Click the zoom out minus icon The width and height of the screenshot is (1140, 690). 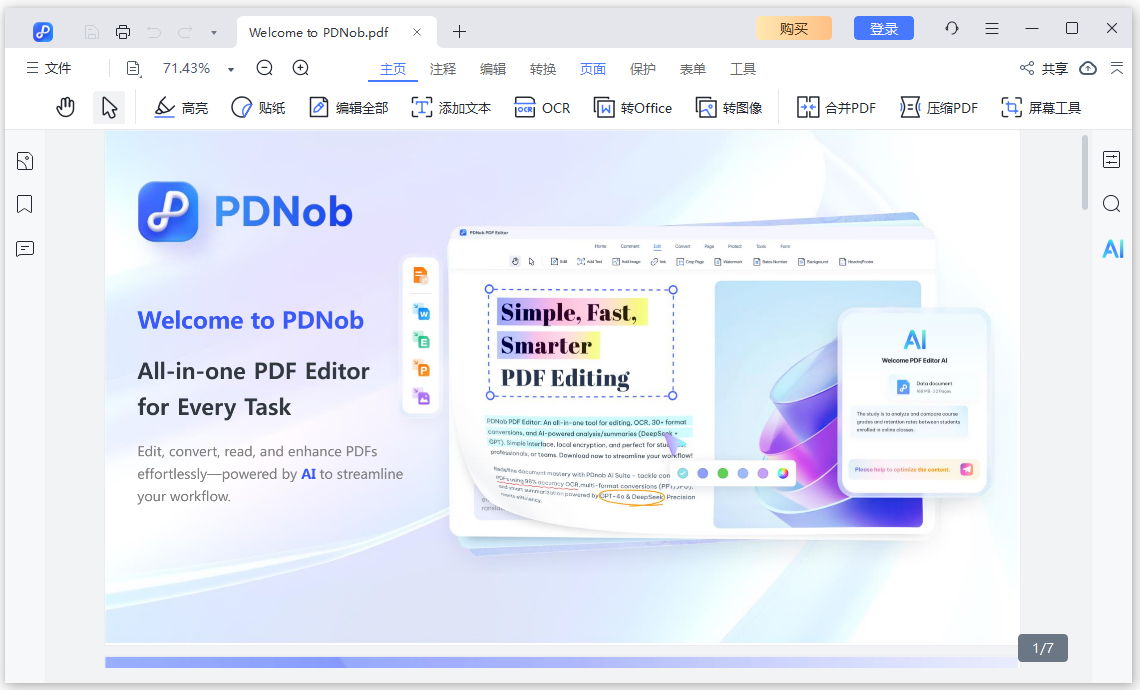(x=265, y=68)
